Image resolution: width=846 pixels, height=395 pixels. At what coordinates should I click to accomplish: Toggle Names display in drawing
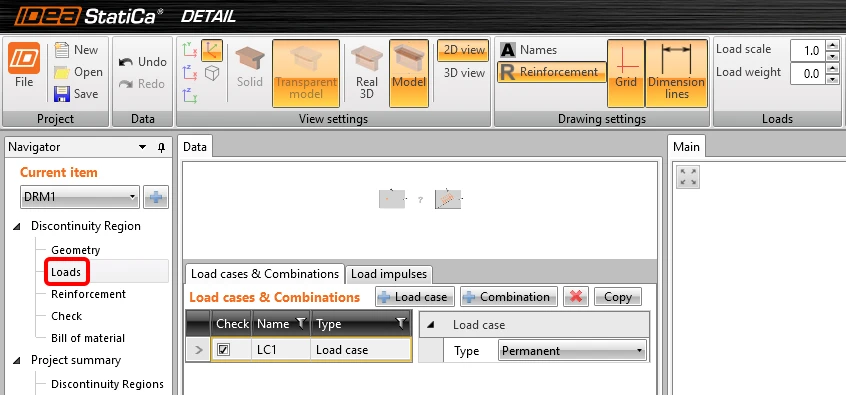[529, 50]
